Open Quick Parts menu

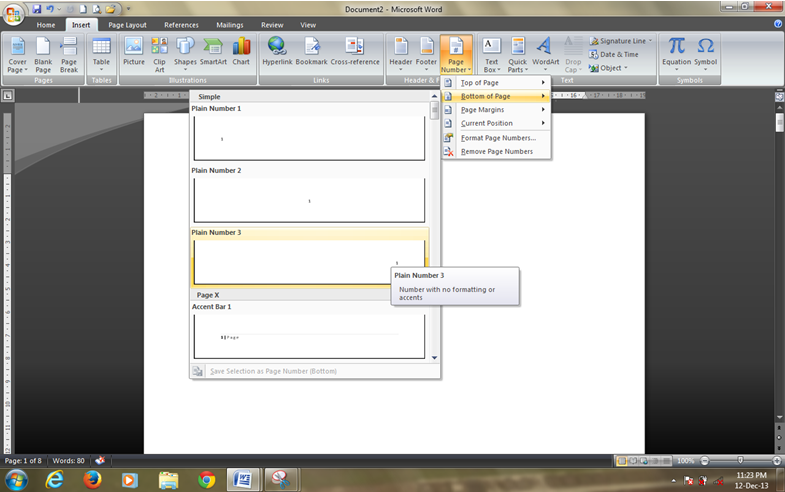point(518,55)
